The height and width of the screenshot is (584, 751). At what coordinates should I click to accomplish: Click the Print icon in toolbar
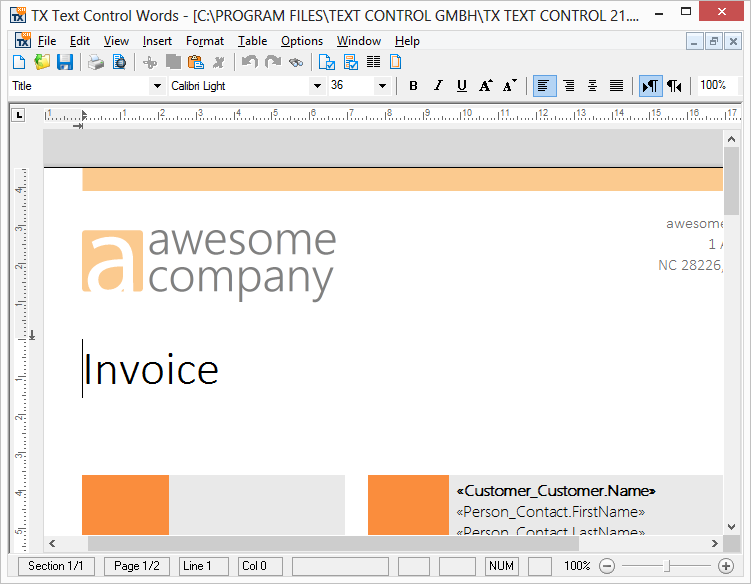tap(95, 62)
